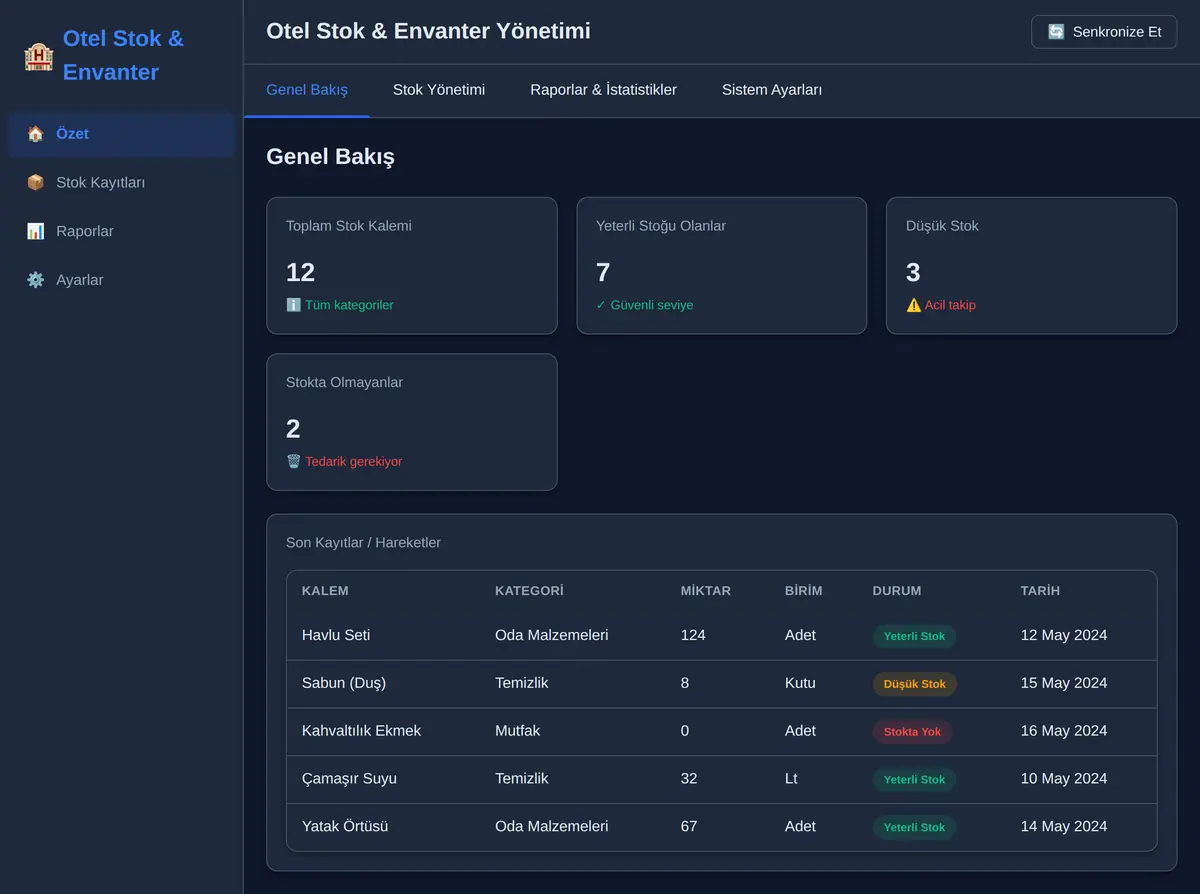
Task: Click the warning icon next to Acil takip
Action: tap(913, 305)
